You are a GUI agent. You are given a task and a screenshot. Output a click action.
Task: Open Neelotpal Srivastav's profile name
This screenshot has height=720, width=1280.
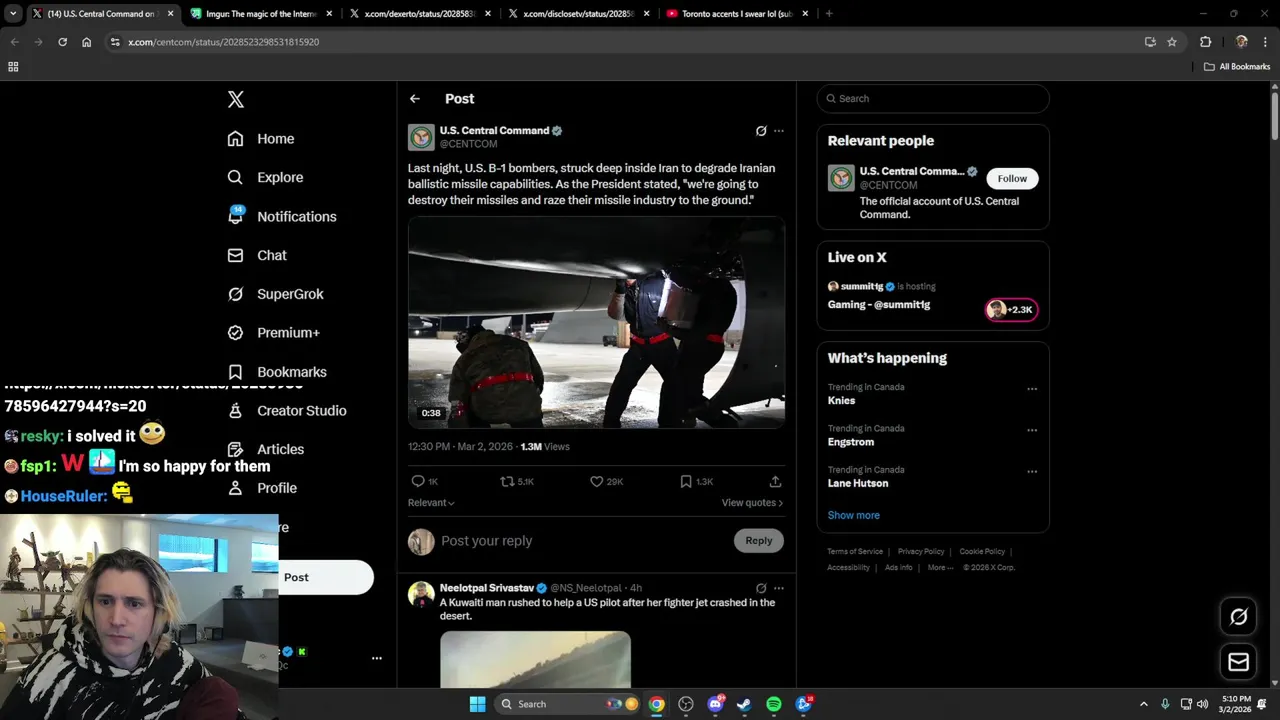pyautogui.click(x=487, y=588)
